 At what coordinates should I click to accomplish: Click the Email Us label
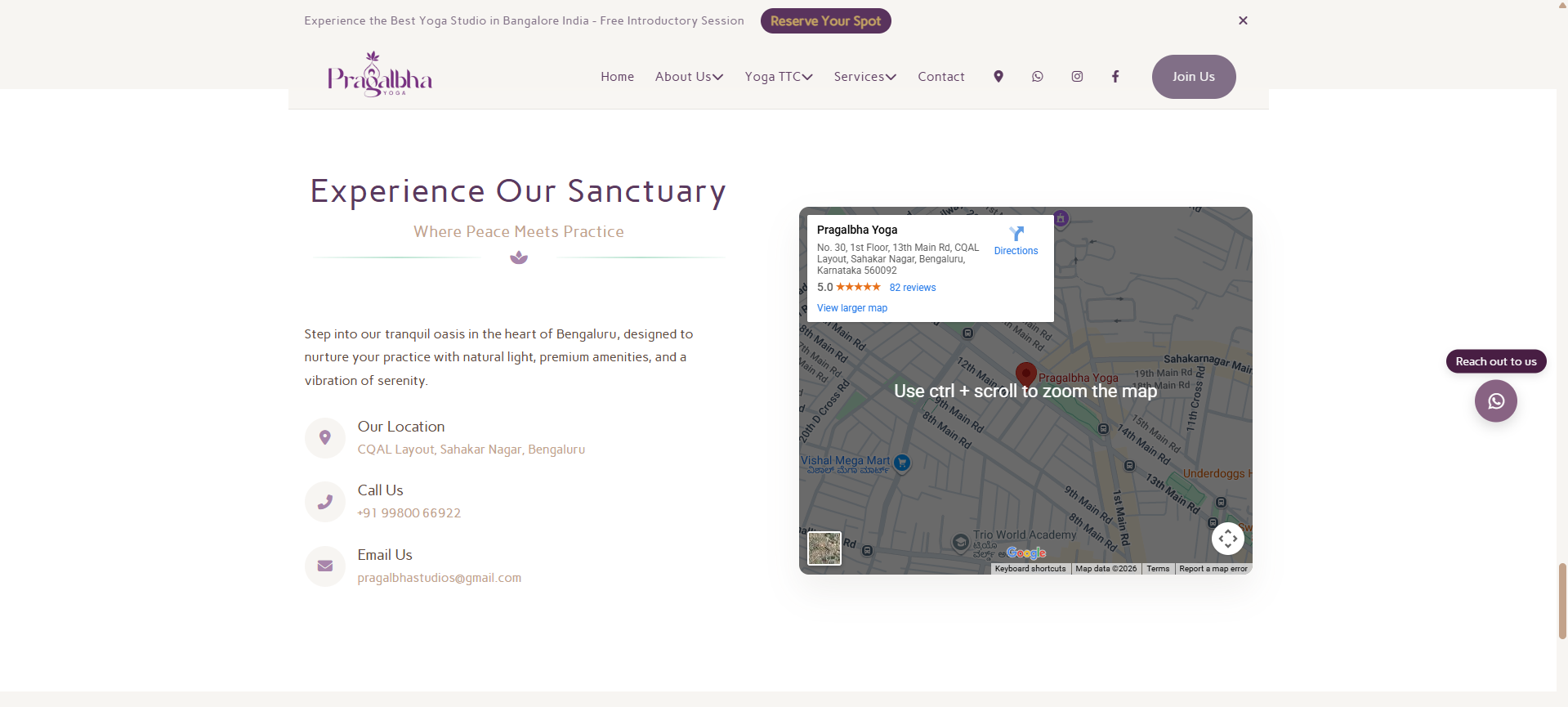[x=385, y=555]
